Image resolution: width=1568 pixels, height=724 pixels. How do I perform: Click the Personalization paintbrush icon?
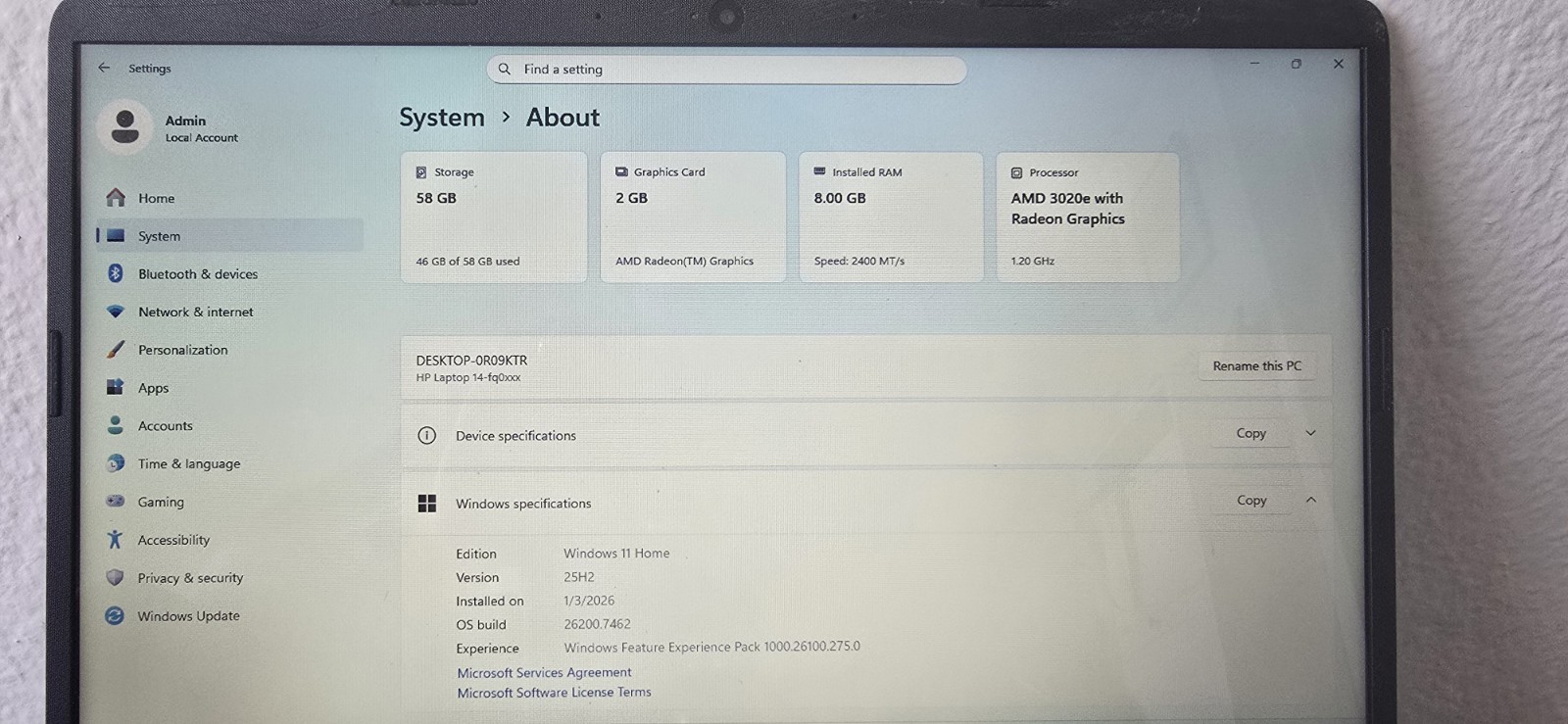click(116, 349)
